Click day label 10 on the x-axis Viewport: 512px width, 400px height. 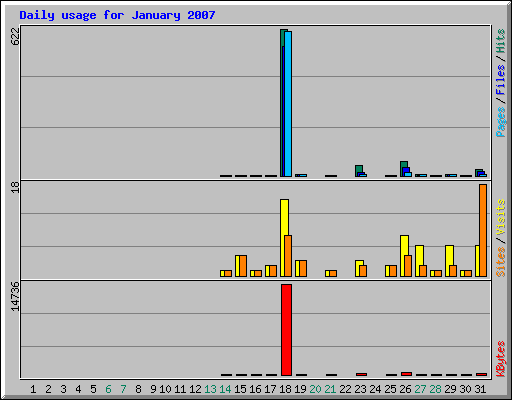pyautogui.click(x=165, y=389)
